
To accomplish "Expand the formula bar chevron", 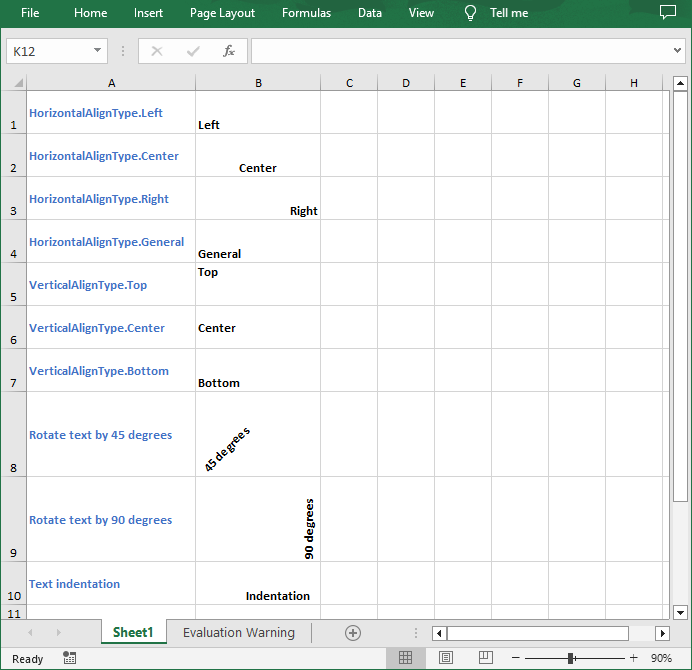I will [x=677, y=50].
